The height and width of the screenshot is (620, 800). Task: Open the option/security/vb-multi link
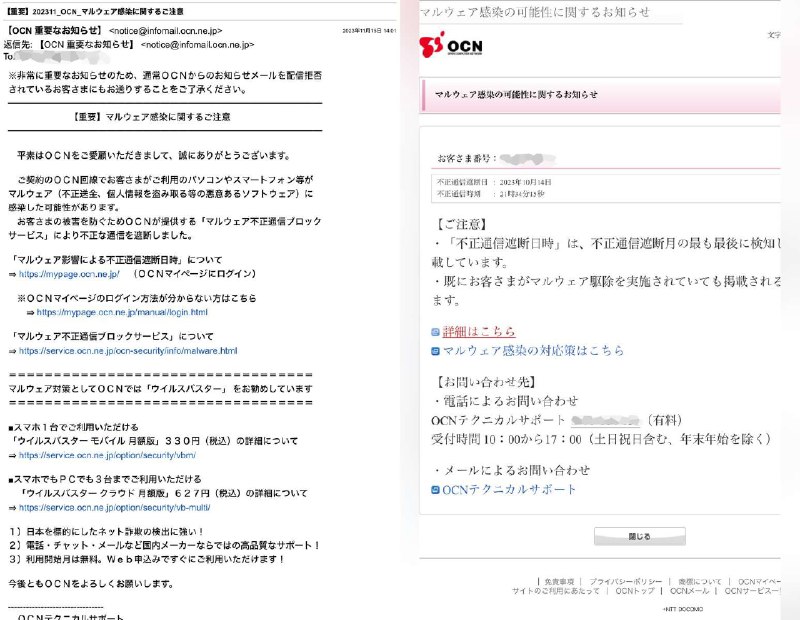pos(114,508)
